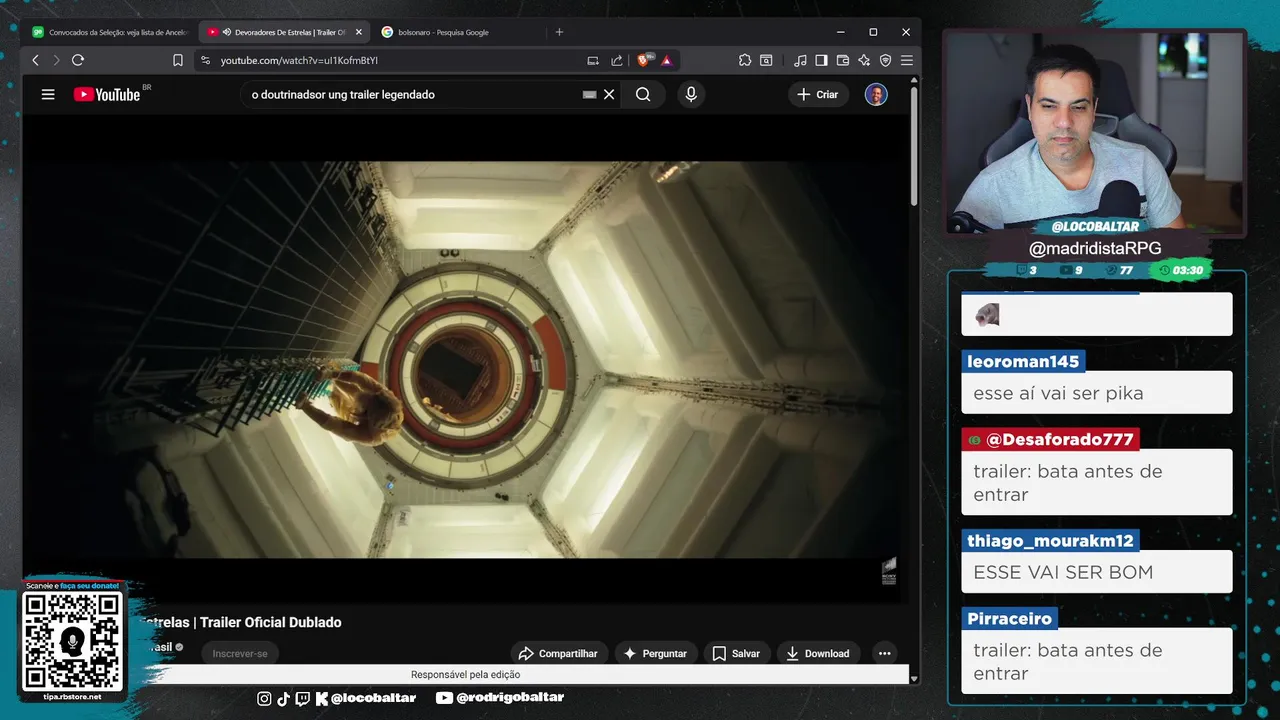Click the 03:30 stream timer
This screenshot has width=1280, height=720.
[1180, 270]
